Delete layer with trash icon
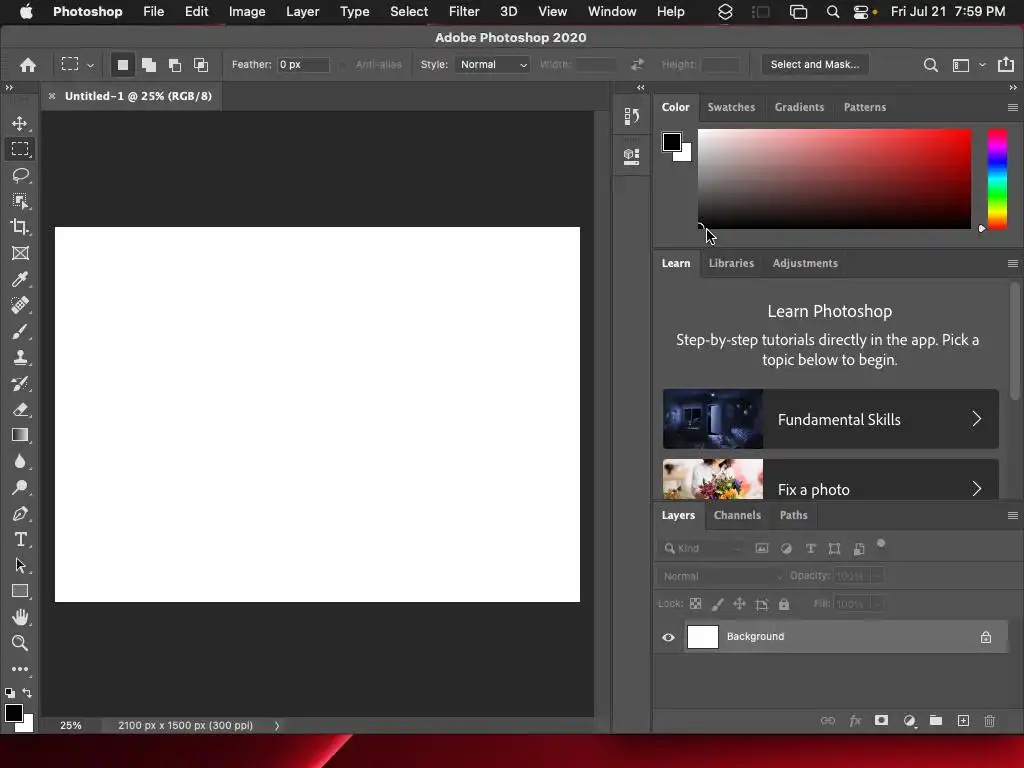Viewport: 1024px width, 768px height. click(x=989, y=720)
